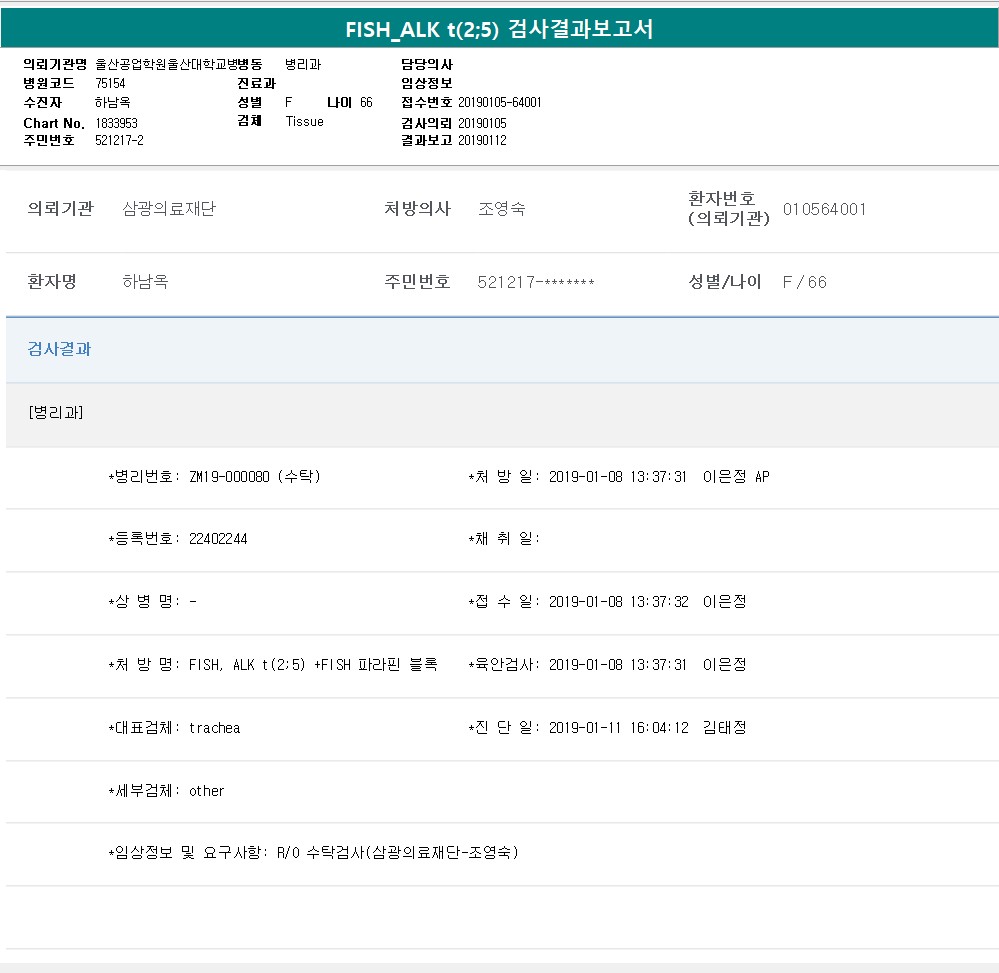Select the 처방명 FISH, ALK t(2;5) row
This screenshot has height=973, width=999.
(x=273, y=665)
